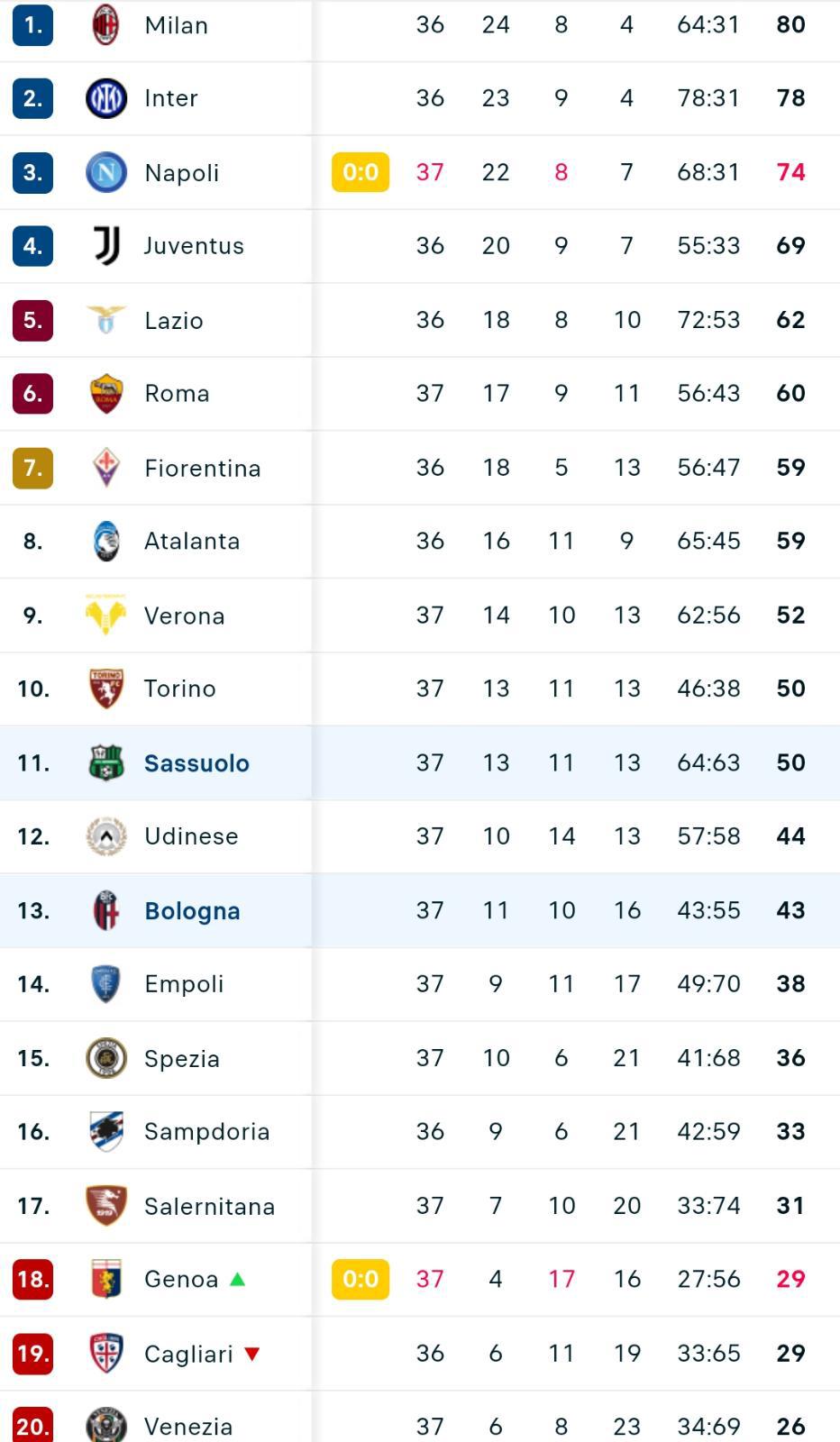Screen dimensions: 840x1442
Task: Click the Juventus club logo
Action: click(x=106, y=245)
